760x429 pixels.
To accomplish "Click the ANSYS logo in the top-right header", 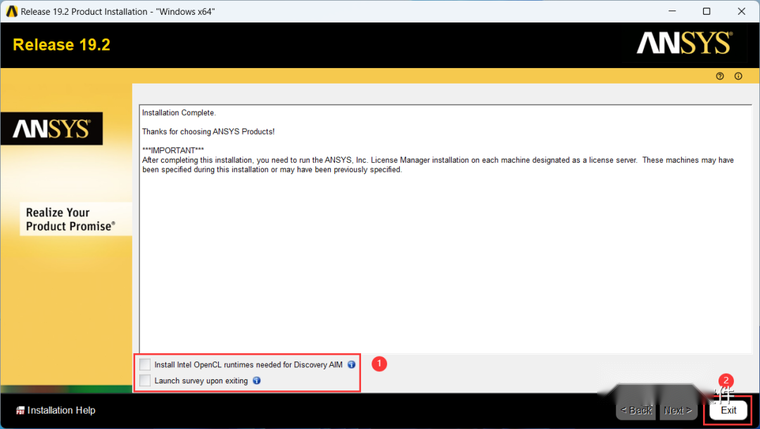I will (684, 43).
